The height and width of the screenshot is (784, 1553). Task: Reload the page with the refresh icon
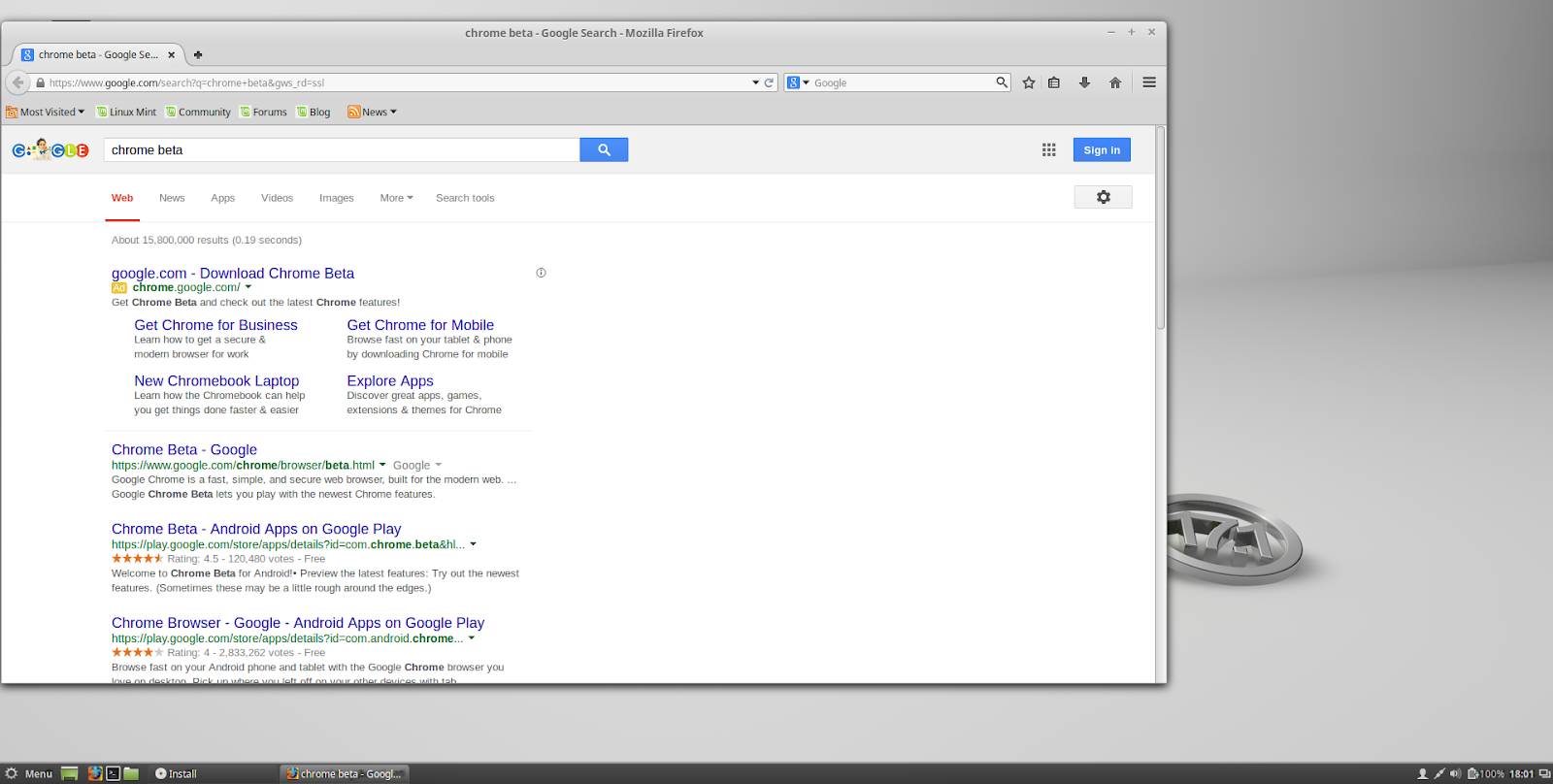(x=769, y=82)
